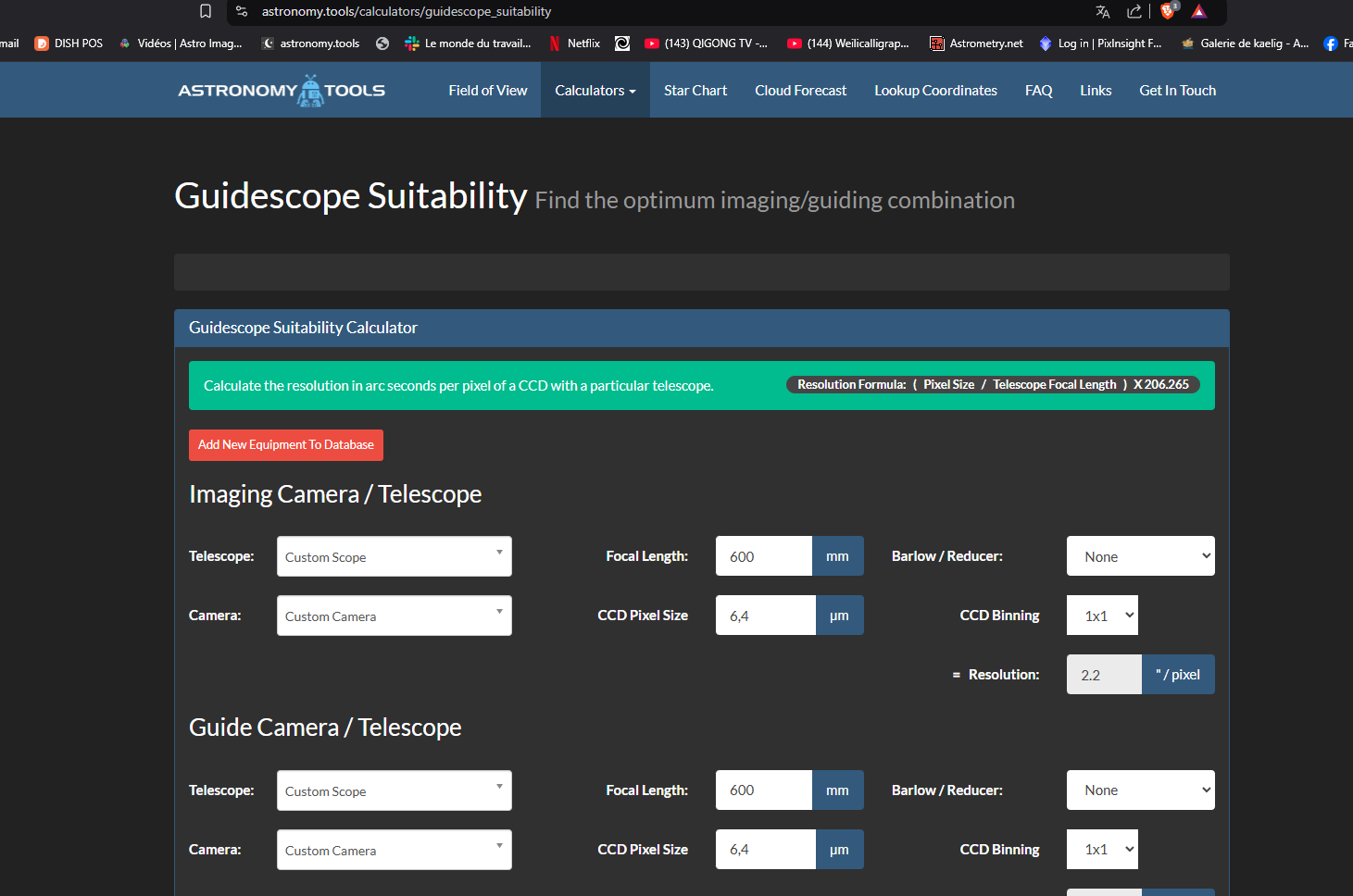
Task: Click the unlabeled bookmark icon after Netflix
Action: [x=622, y=44]
